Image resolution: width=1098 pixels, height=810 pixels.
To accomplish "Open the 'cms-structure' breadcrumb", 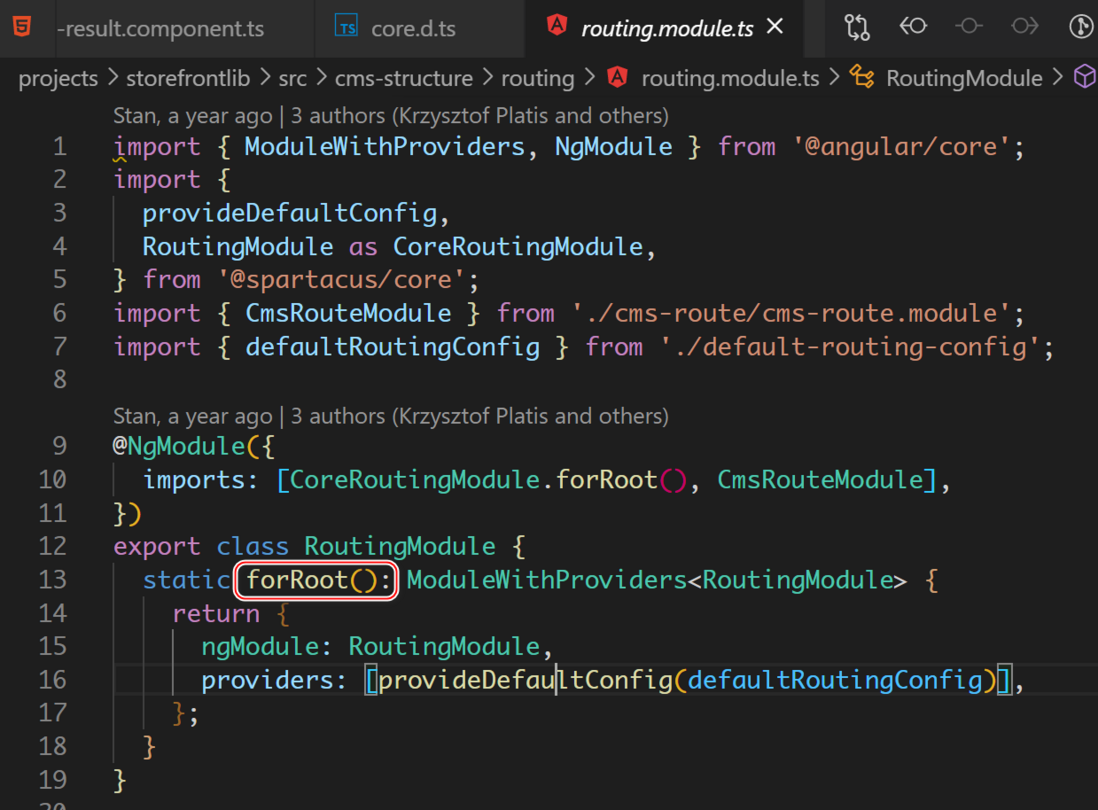I will (403, 78).
